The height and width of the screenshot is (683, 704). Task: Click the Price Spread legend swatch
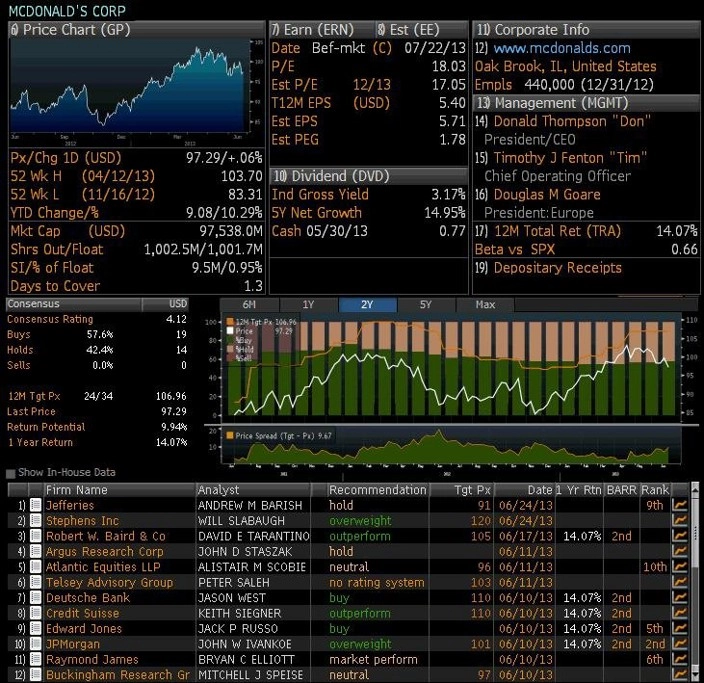click(x=230, y=436)
